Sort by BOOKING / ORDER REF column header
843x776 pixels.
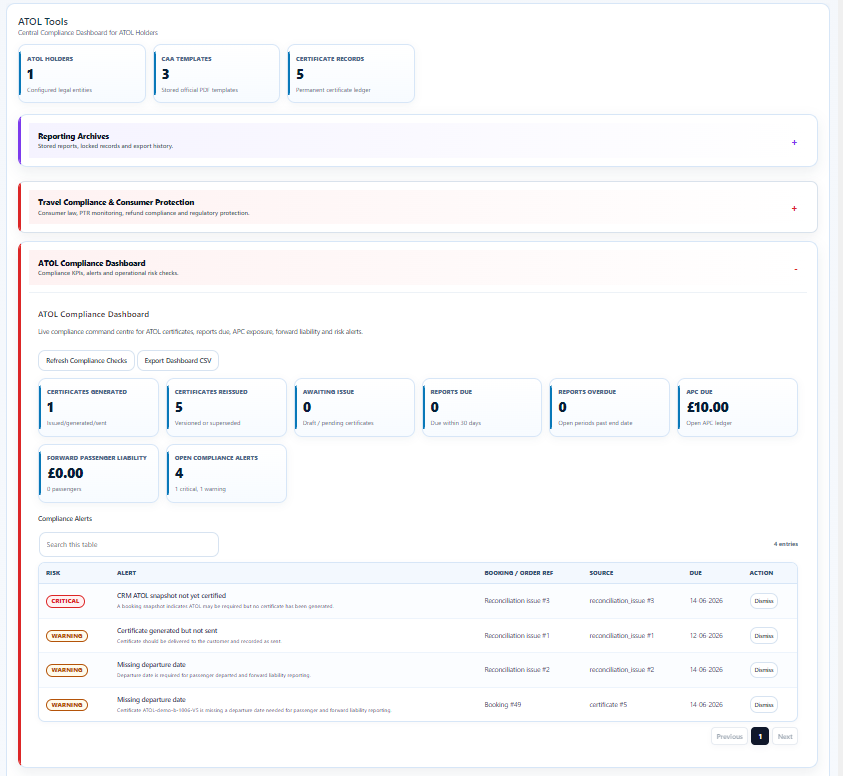click(518, 573)
